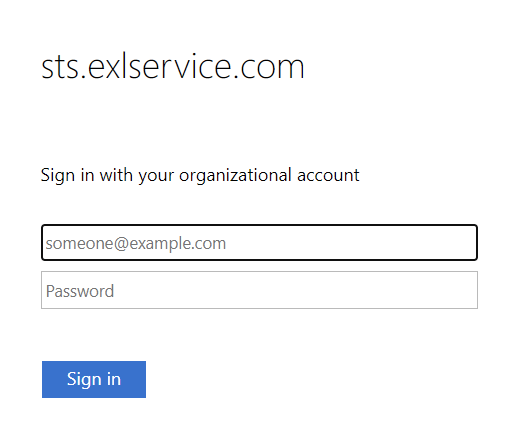Place cursor in the Password box
The height and width of the screenshot is (436, 515).
click(x=259, y=290)
